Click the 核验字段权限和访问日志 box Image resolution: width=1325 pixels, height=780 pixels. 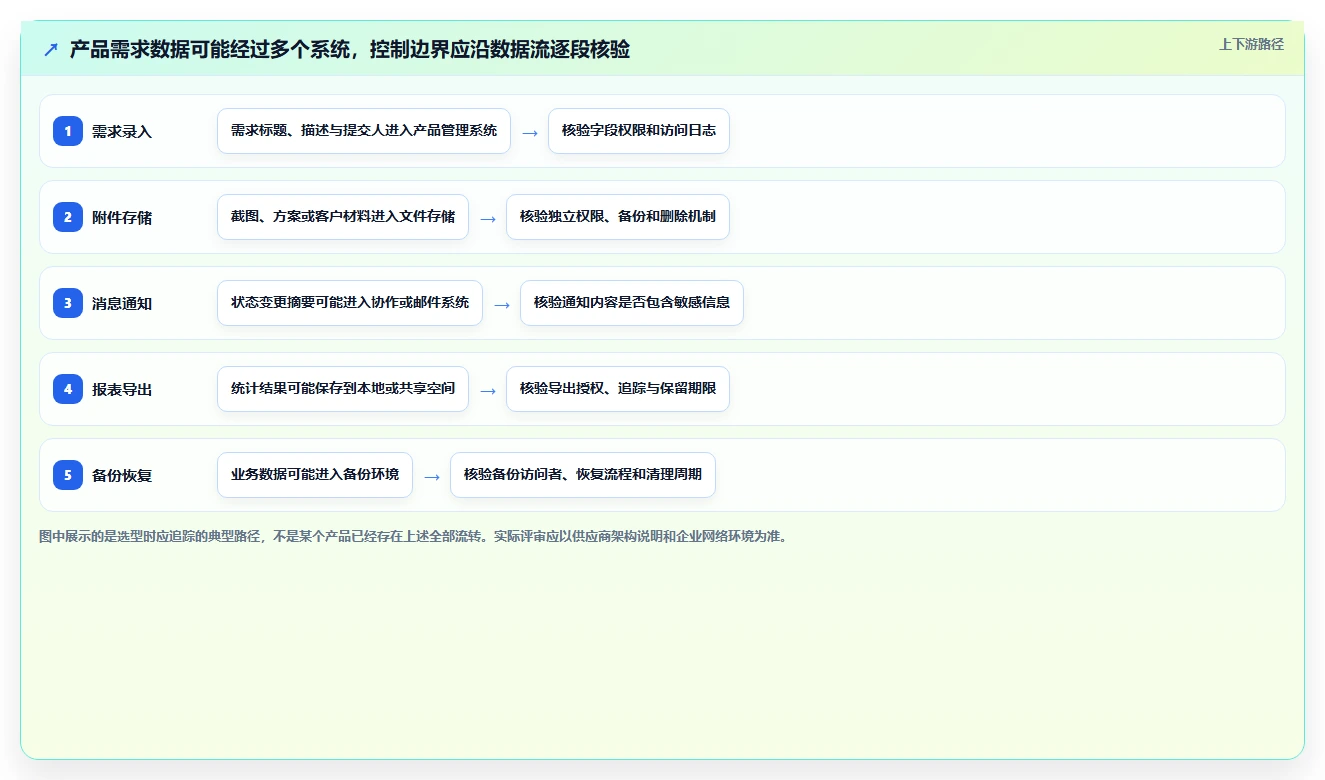639,131
